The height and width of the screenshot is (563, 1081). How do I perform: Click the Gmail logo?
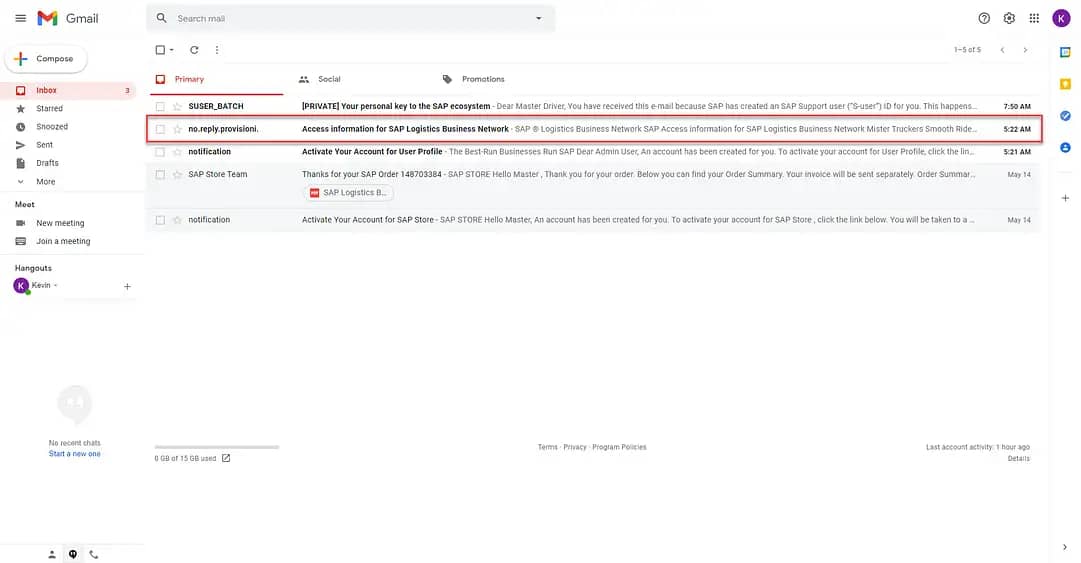click(68, 19)
